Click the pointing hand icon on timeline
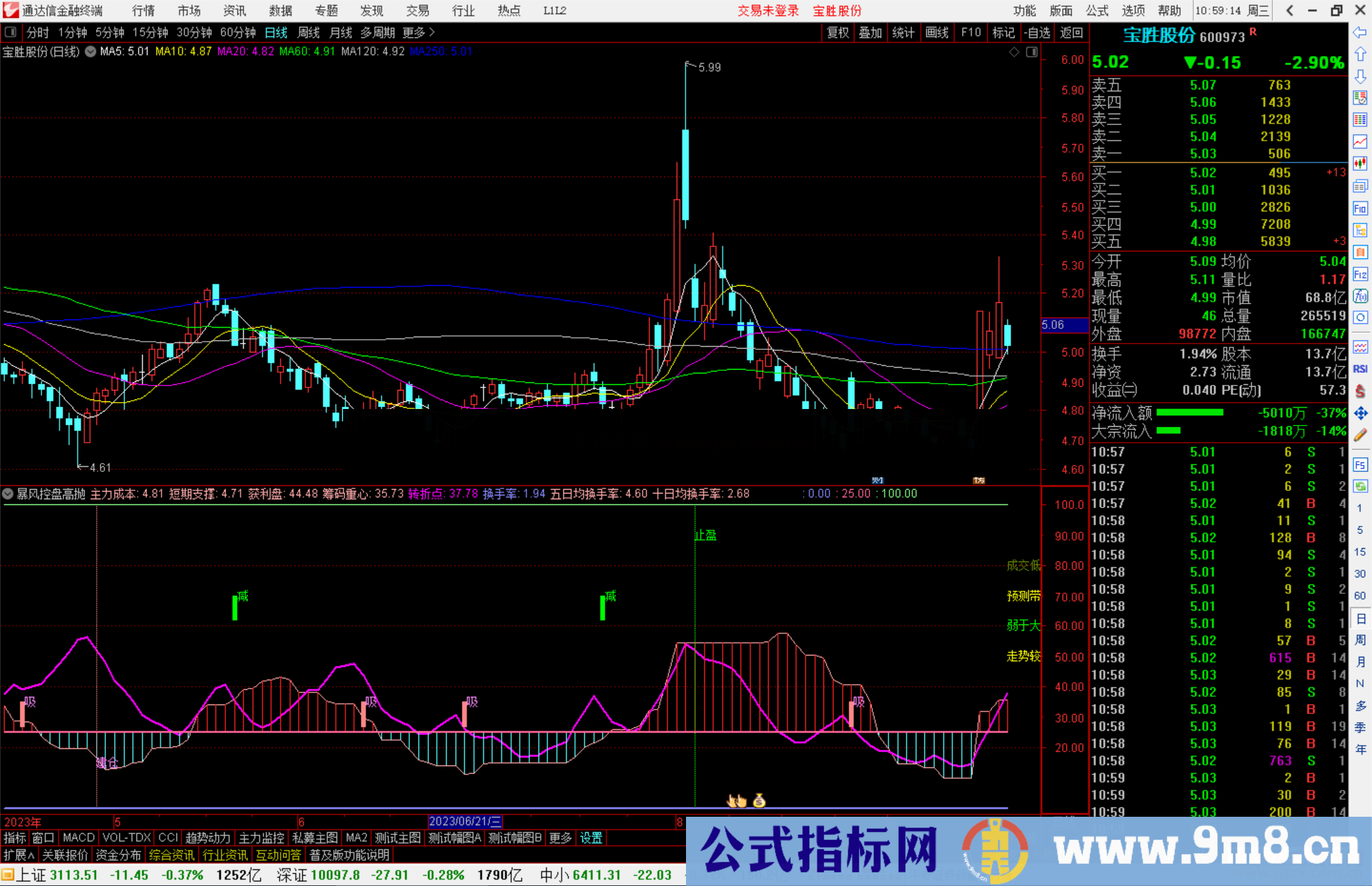This screenshot has width=1372, height=886. pyautogui.click(x=737, y=801)
